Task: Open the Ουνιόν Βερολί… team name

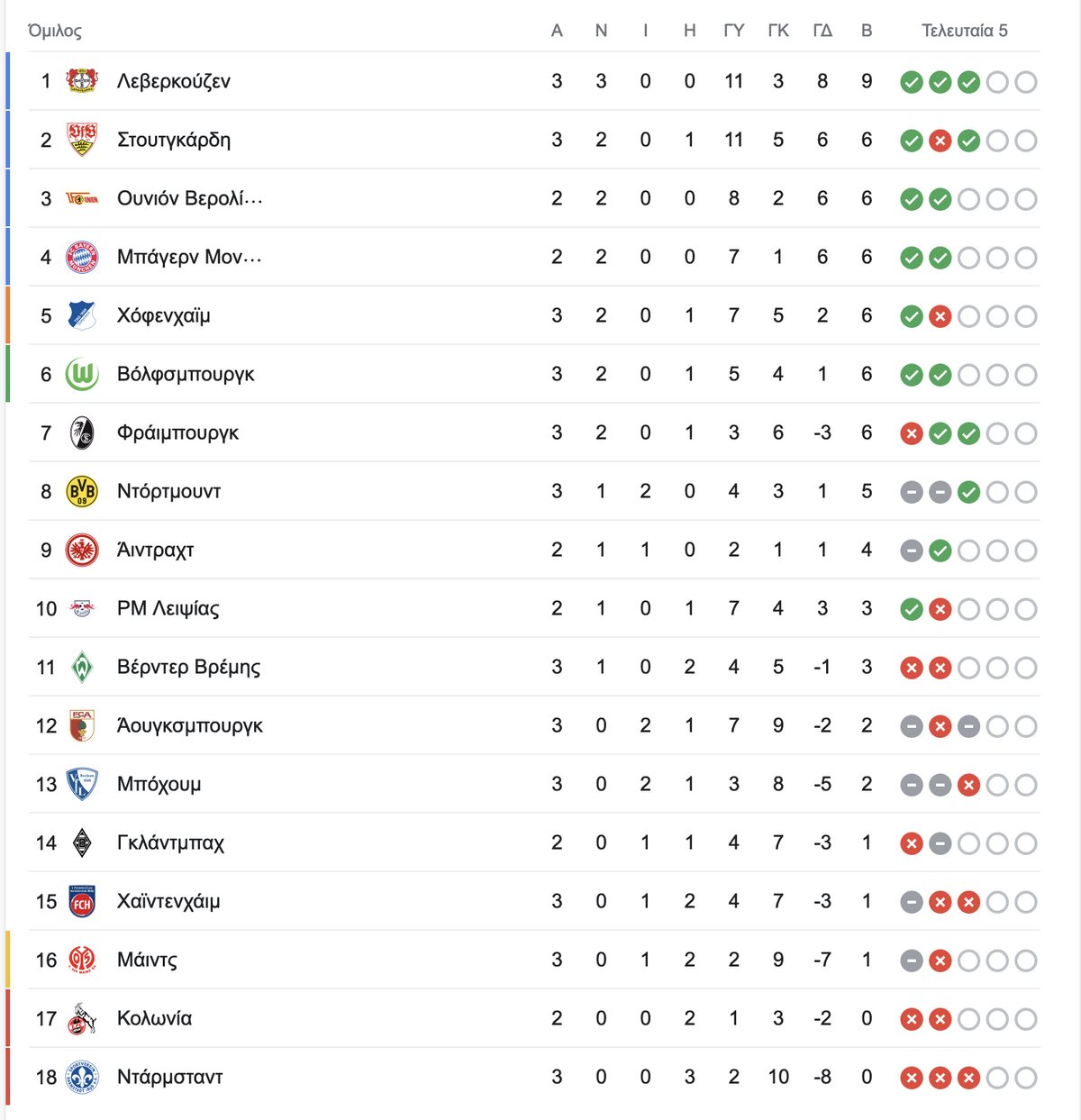Action: (190, 198)
